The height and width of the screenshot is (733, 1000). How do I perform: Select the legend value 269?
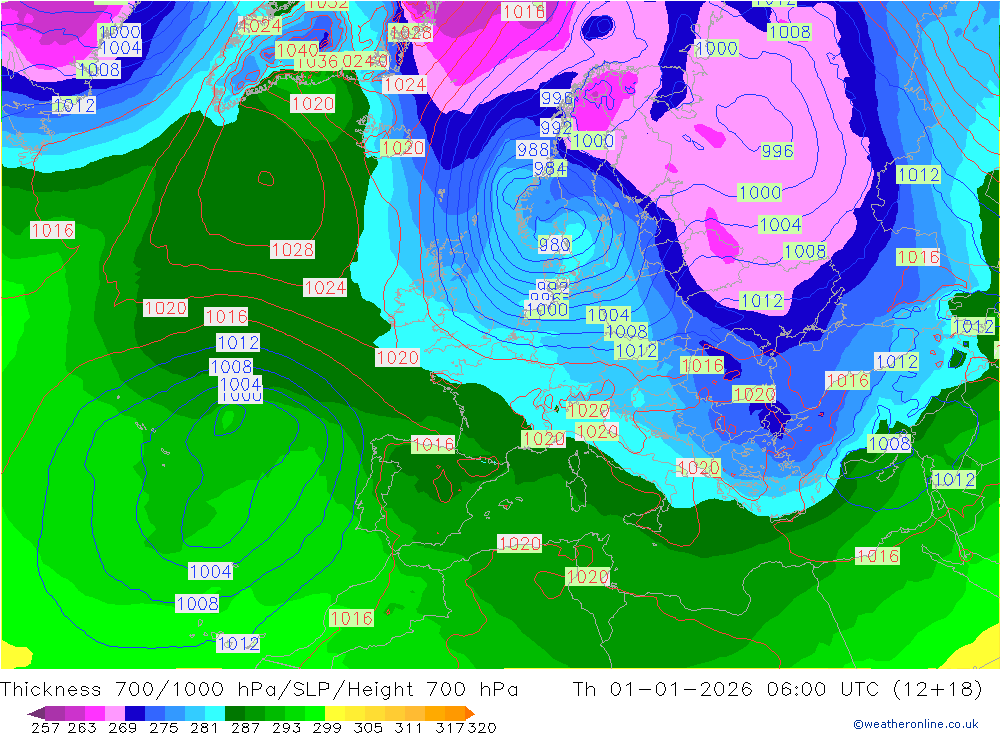click(x=122, y=727)
